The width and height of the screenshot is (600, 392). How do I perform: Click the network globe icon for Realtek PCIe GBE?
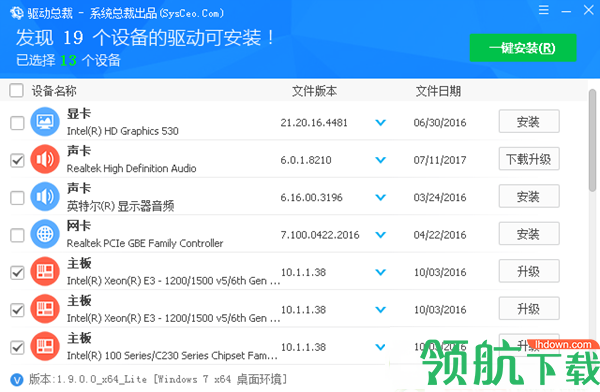(x=45, y=234)
